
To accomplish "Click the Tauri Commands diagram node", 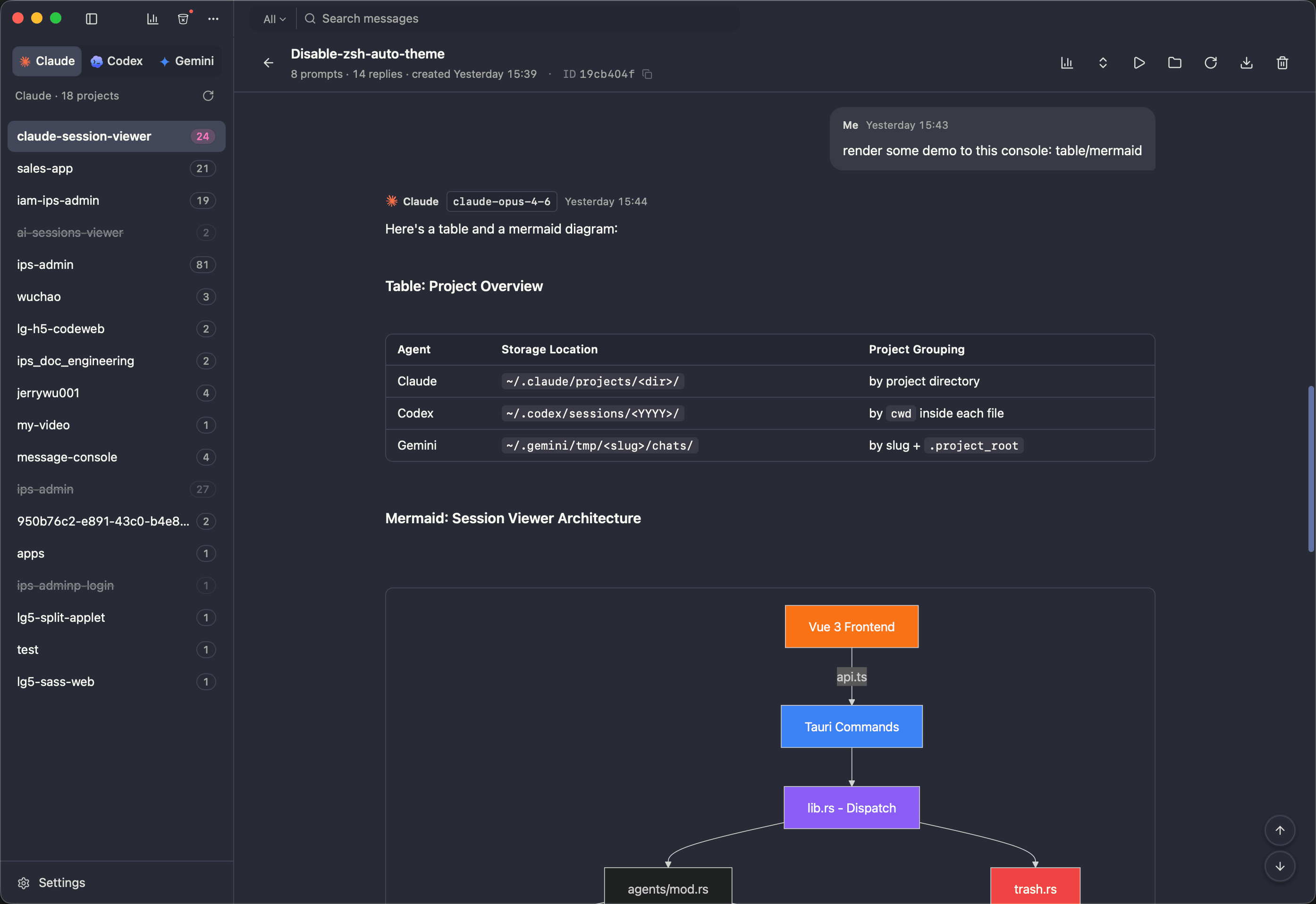I will point(852,727).
